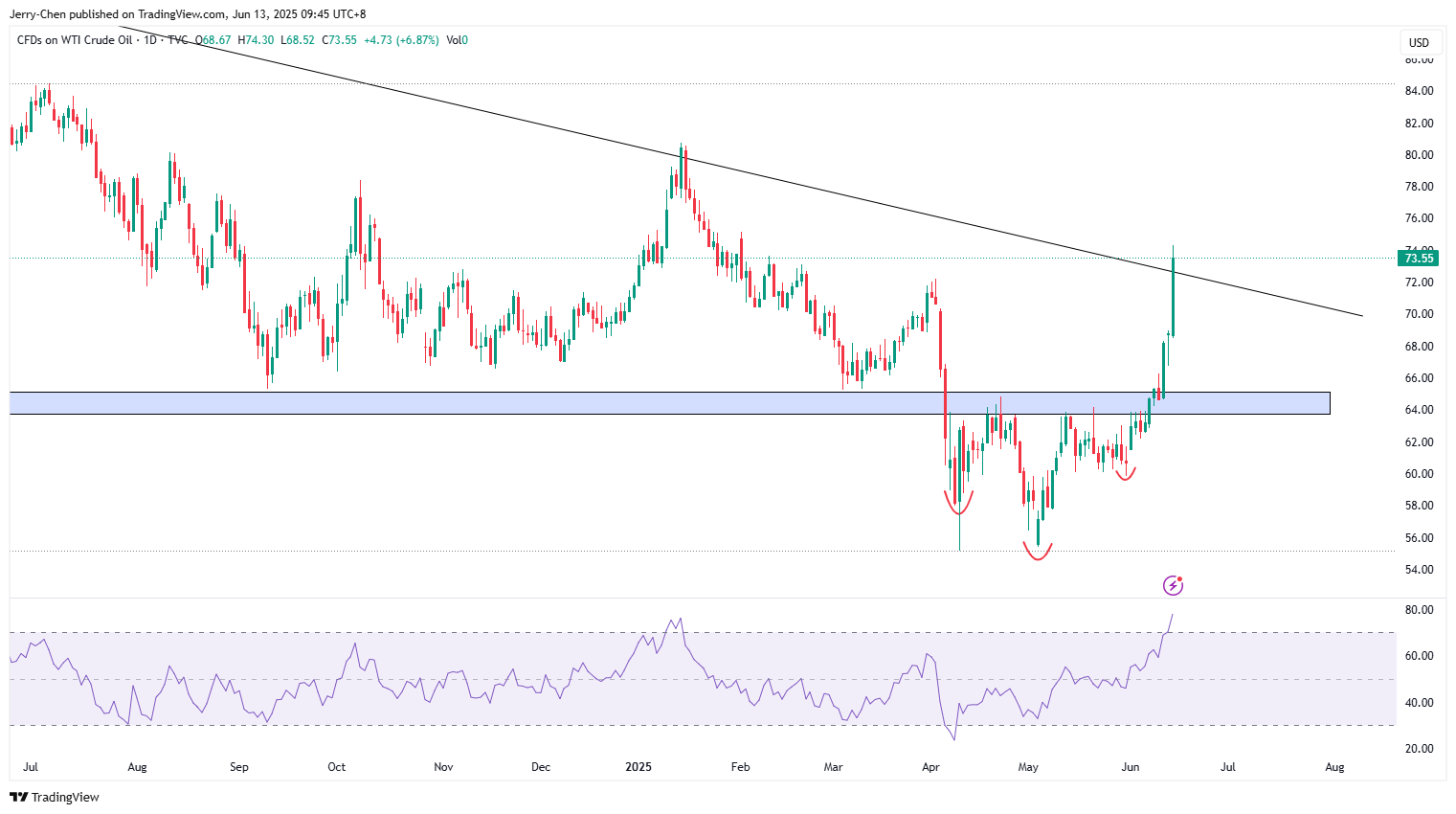Screen dimensions: 1456x814
Task: Click the 80.00 label on RSI axis
Action: click(x=1419, y=610)
